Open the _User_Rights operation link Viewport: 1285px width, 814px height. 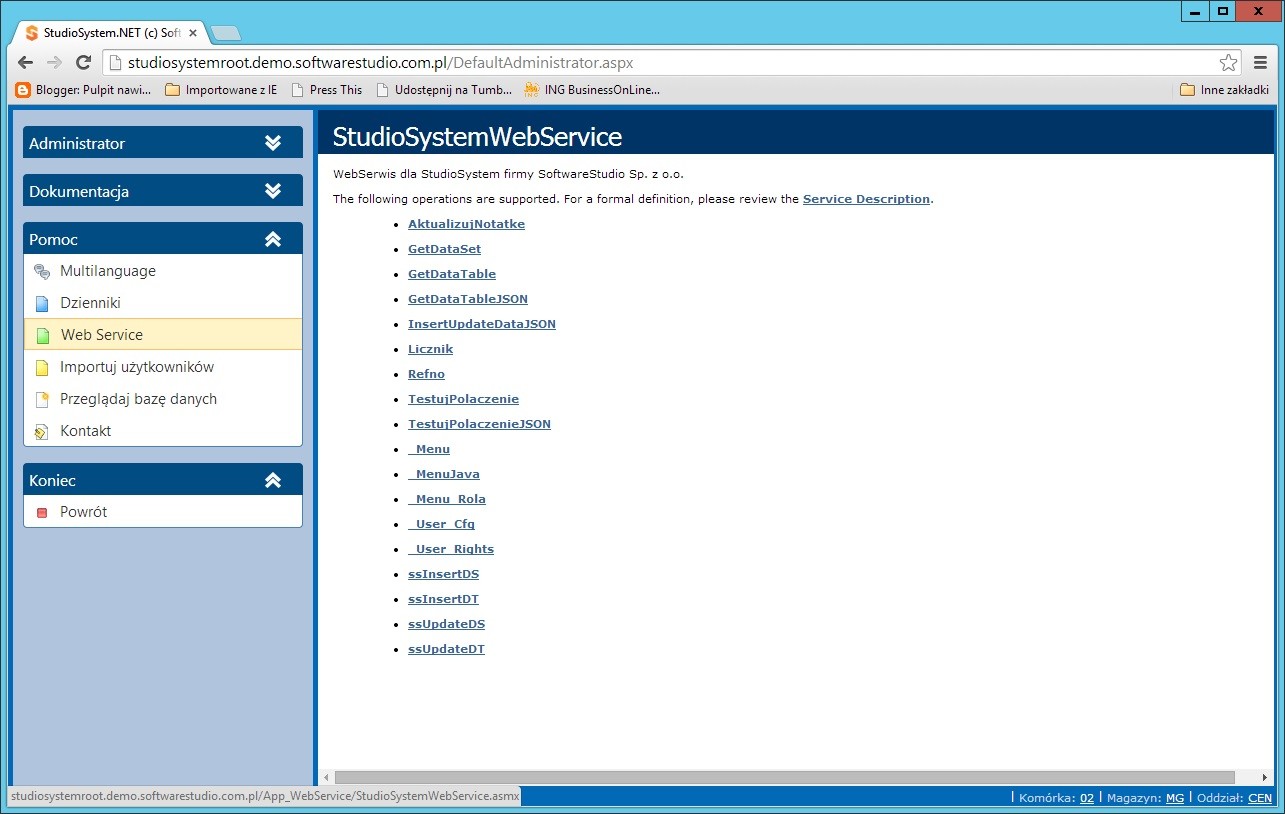point(451,549)
